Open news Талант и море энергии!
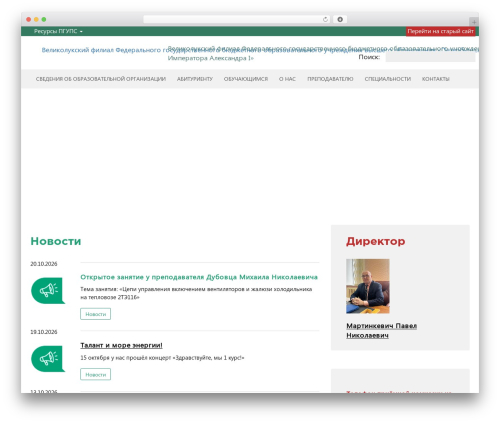 pos(121,345)
